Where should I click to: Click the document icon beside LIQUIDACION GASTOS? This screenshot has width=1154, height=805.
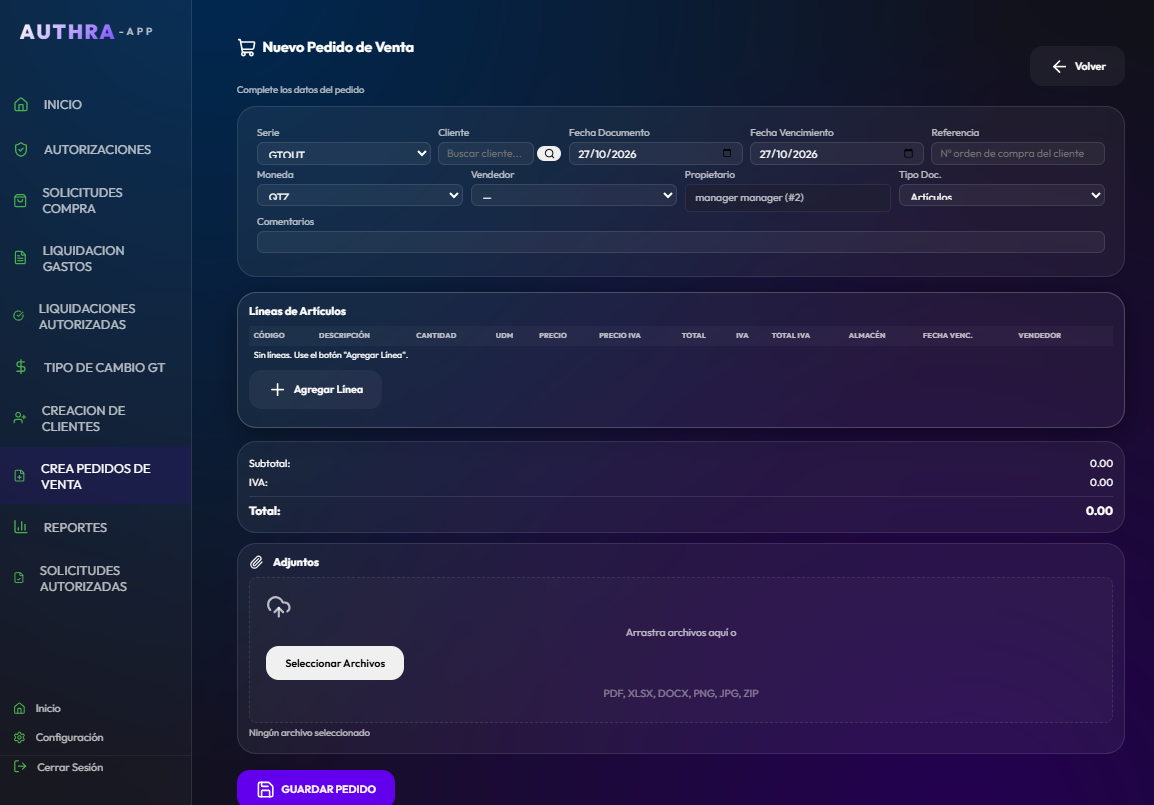[20, 258]
